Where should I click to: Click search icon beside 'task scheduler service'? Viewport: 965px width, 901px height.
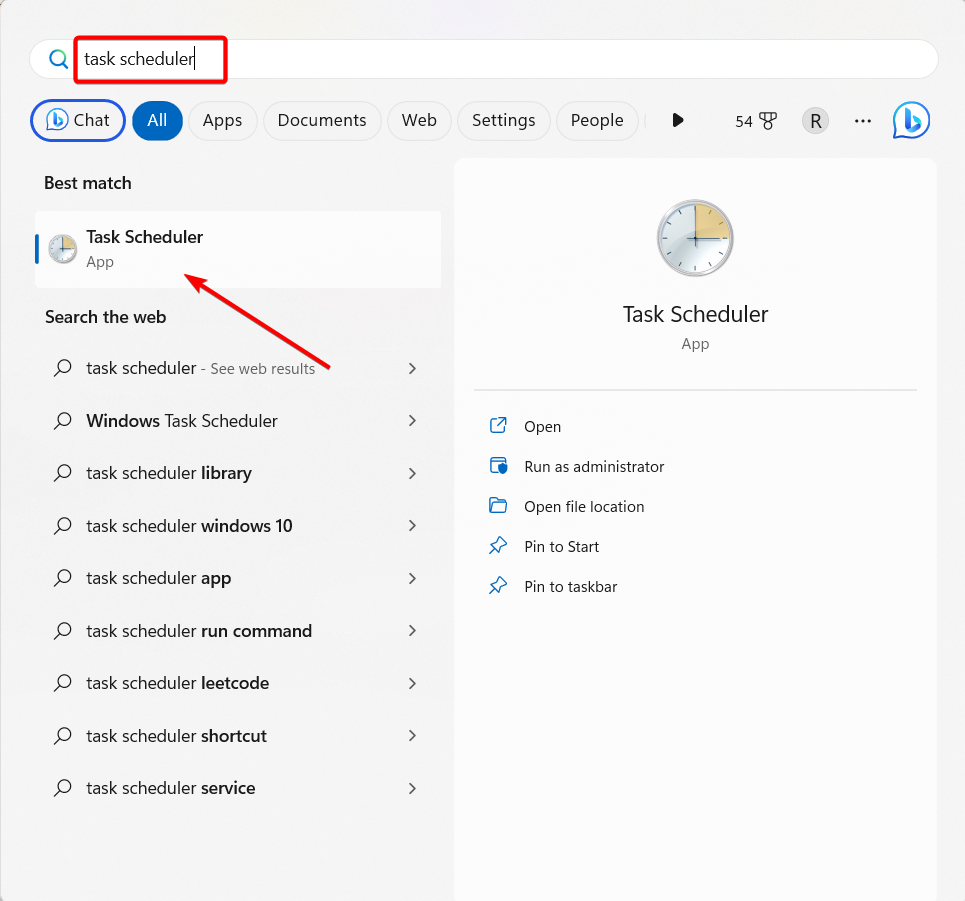point(63,788)
